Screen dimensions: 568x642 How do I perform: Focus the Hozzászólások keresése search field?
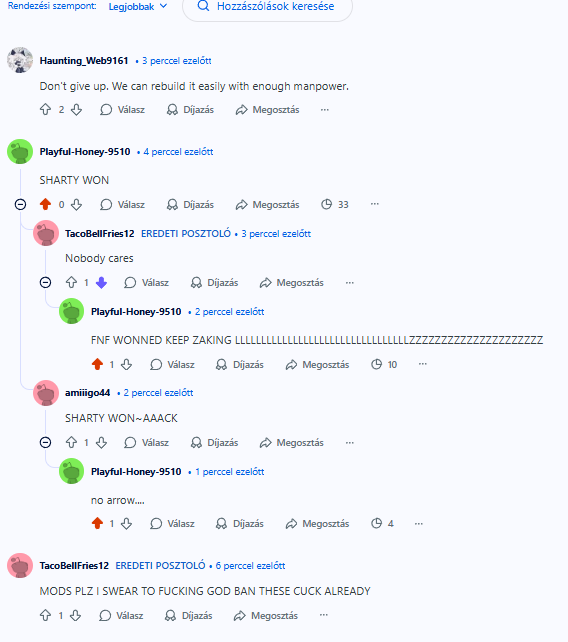point(267,7)
